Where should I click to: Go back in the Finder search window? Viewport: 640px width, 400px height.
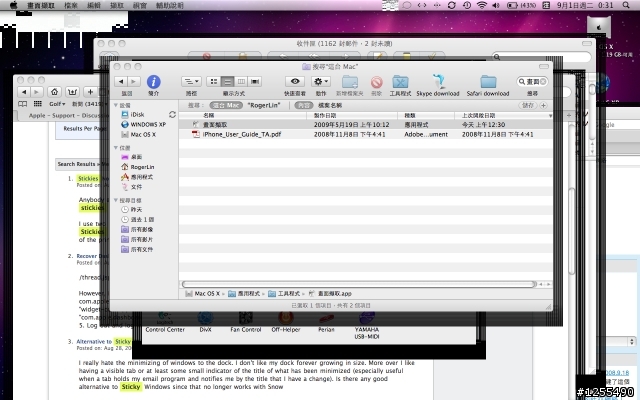tap(121, 82)
